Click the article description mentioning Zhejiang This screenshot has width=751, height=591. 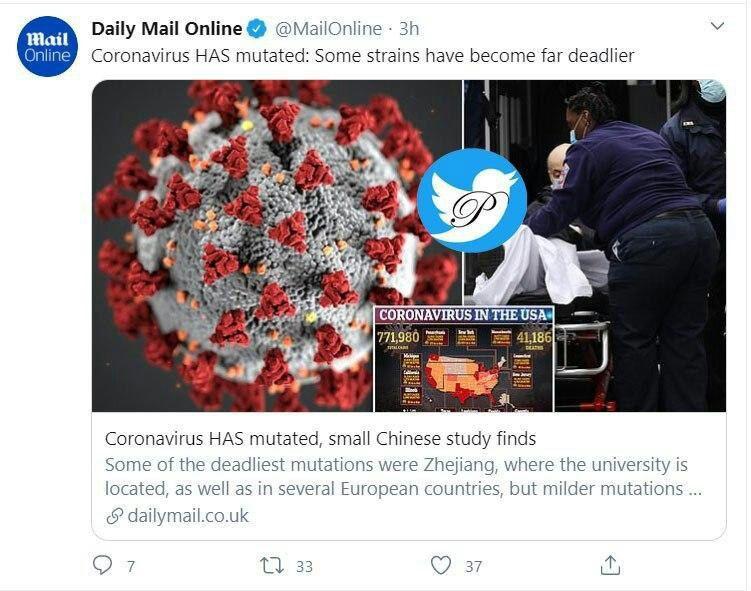tap(403, 477)
